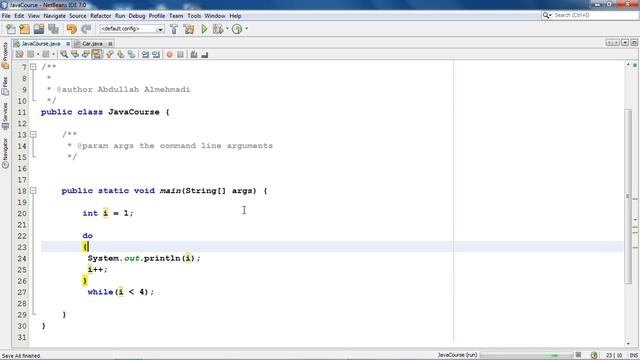
Task: Maximize the editor window button
Action: (634, 43)
